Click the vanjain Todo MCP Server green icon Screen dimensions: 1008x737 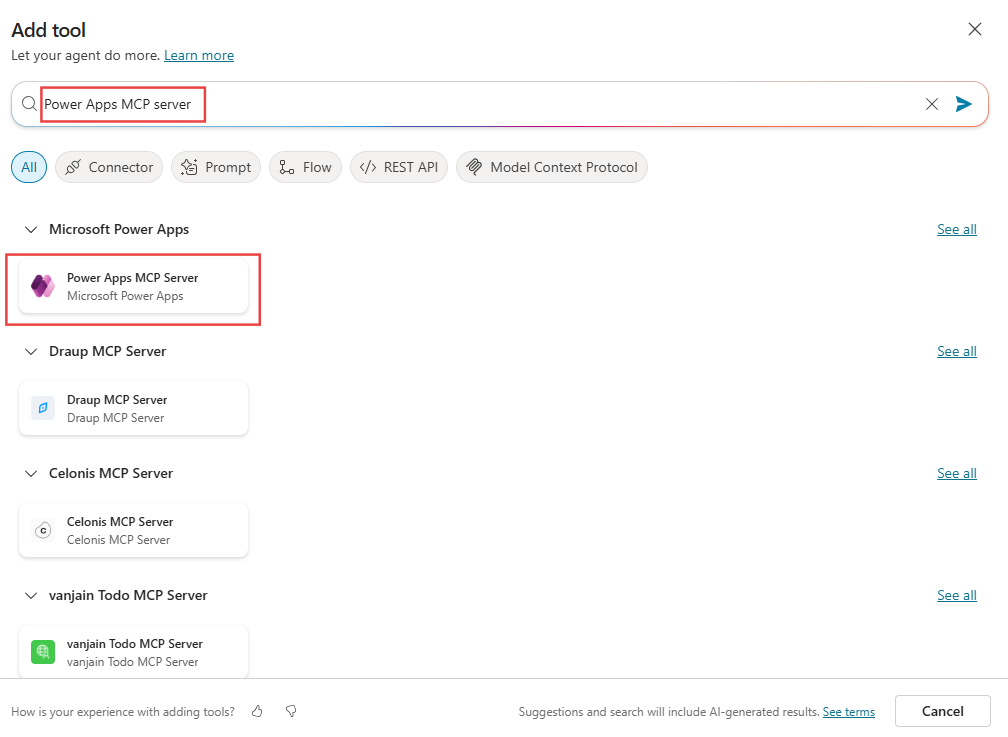click(42, 651)
